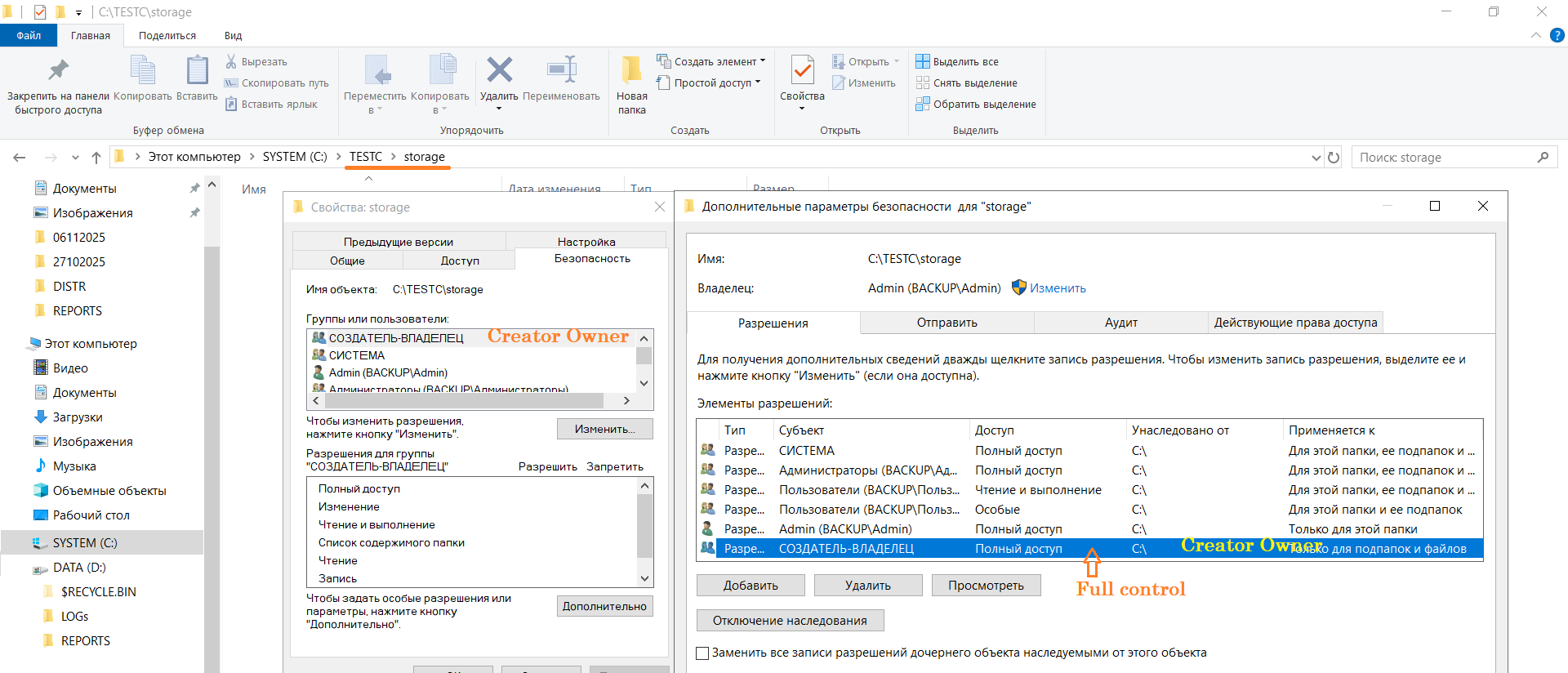Click the Изменить owner link
The image size is (1568, 673).
[1058, 288]
